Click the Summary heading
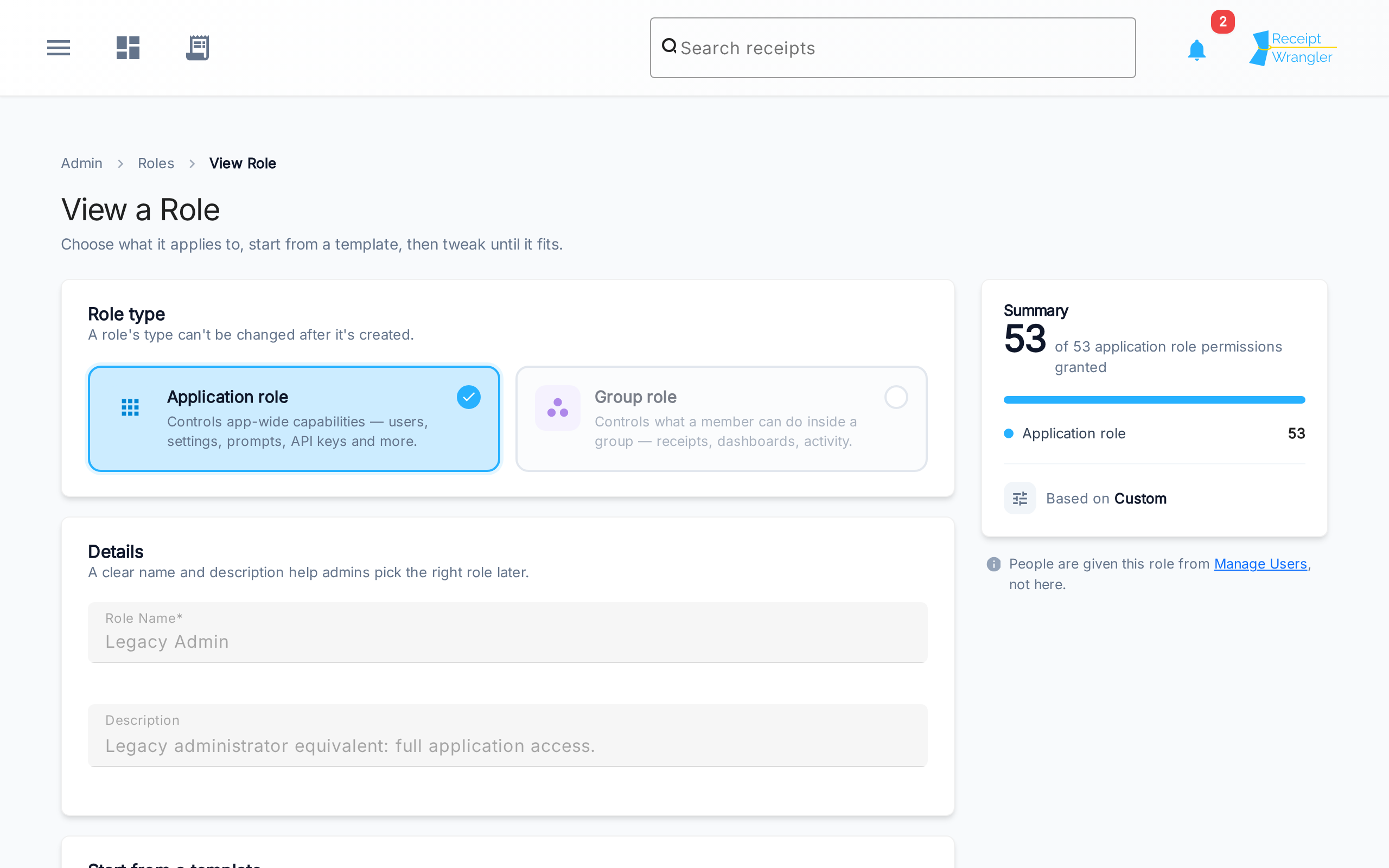This screenshot has width=1389, height=868. click(x=1035, y=310)
